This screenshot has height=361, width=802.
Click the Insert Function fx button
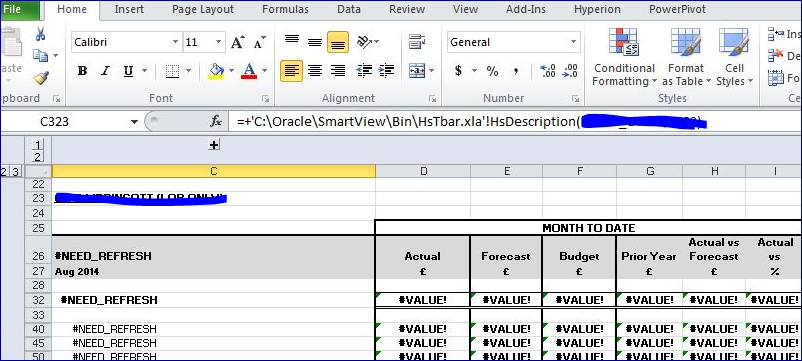pyautogui.click(x=216, y=122)
